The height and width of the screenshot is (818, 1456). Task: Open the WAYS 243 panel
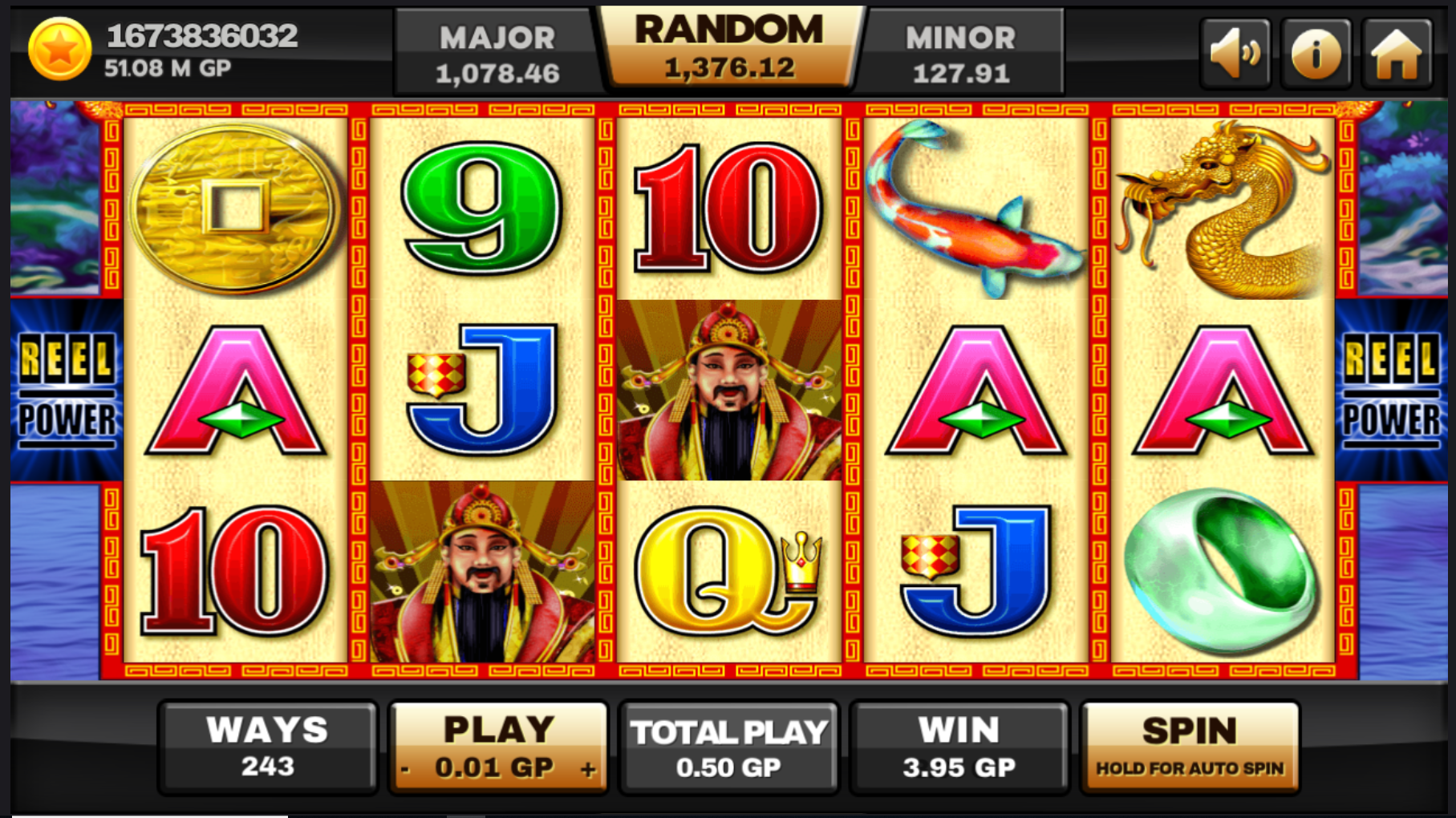tap(268, 747)
